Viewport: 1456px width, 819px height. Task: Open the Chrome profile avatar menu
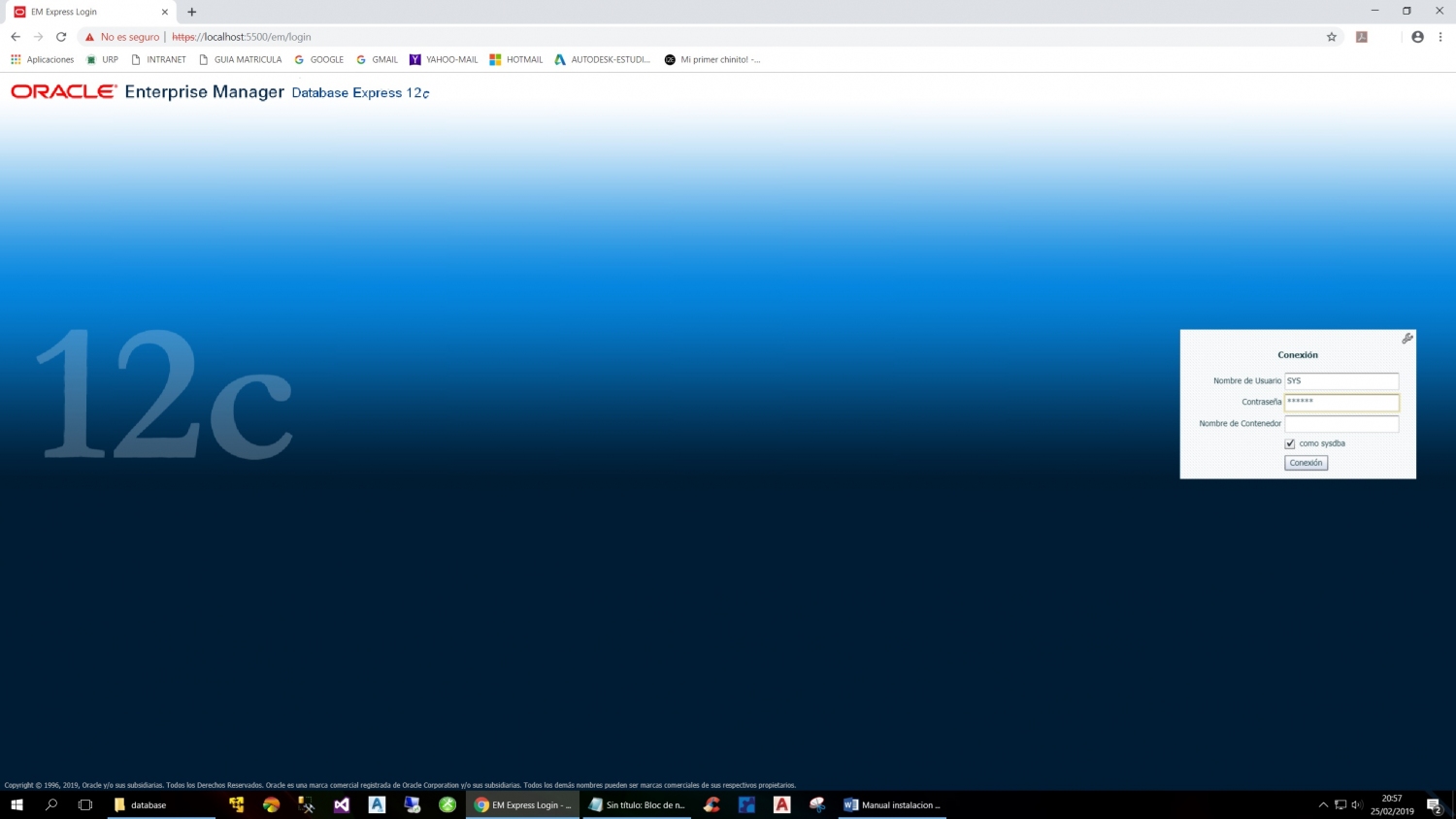[1417, 37]
